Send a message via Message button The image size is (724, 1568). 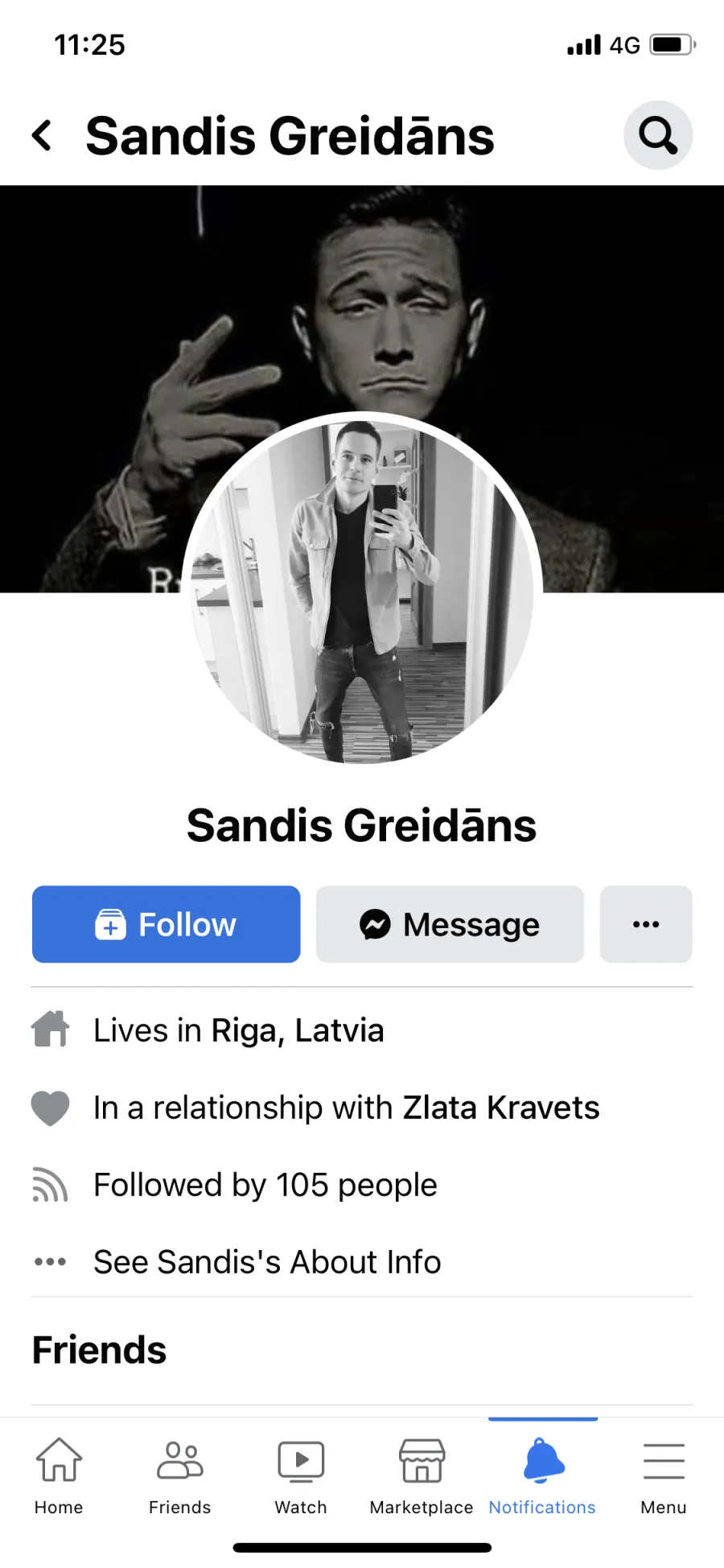point(450,924)
